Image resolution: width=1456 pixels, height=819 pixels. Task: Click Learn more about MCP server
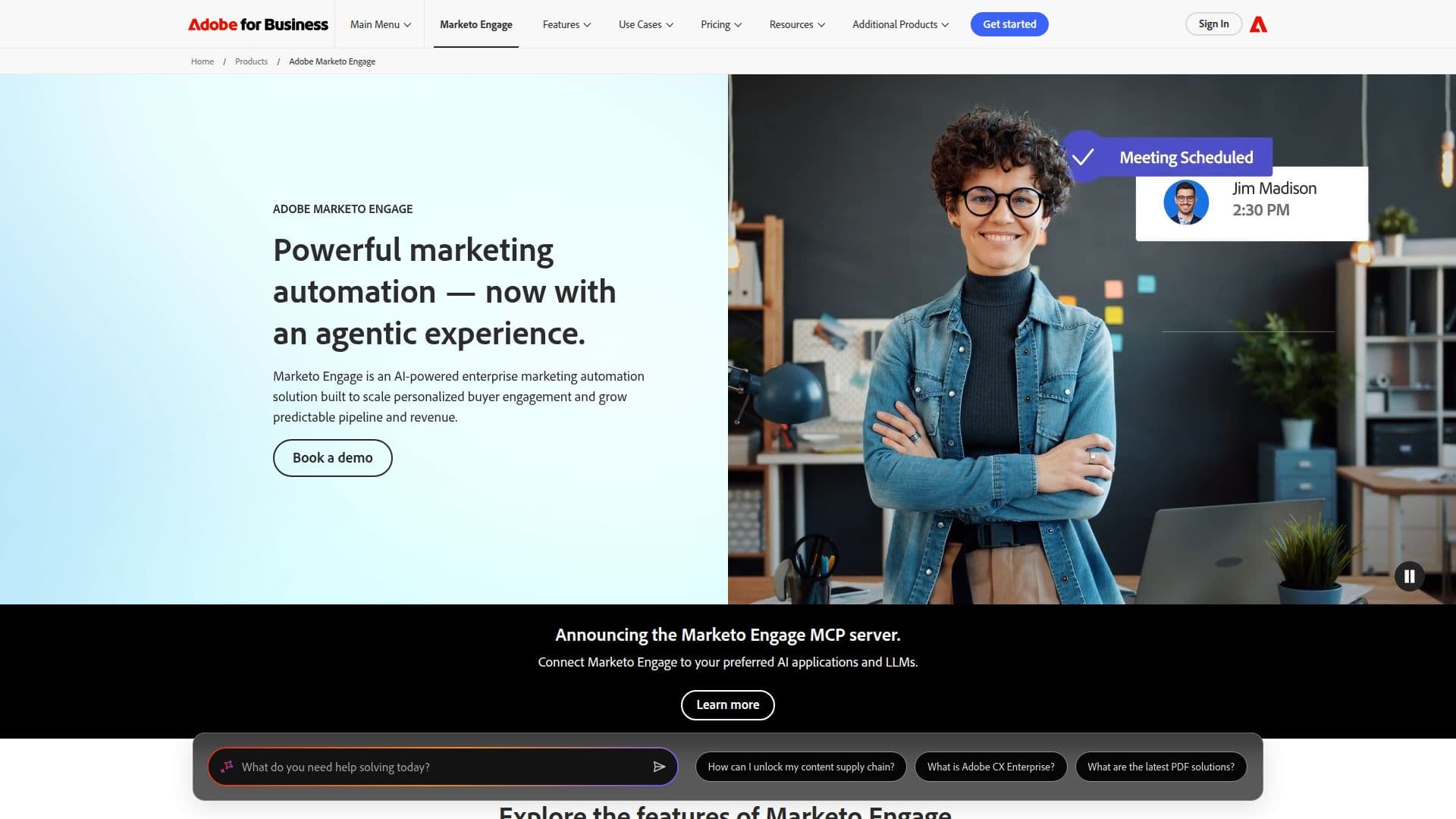tap(727, 705)
